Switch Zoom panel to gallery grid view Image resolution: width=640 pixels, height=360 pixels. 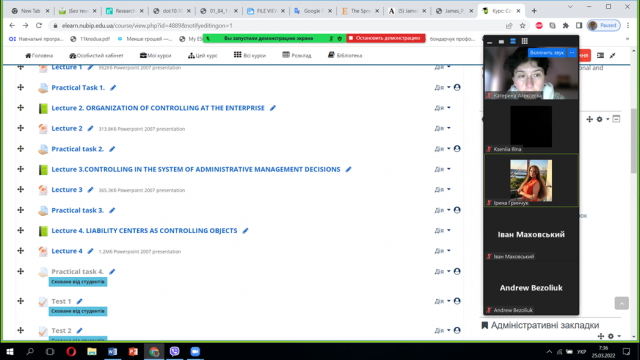coord(524,41)
